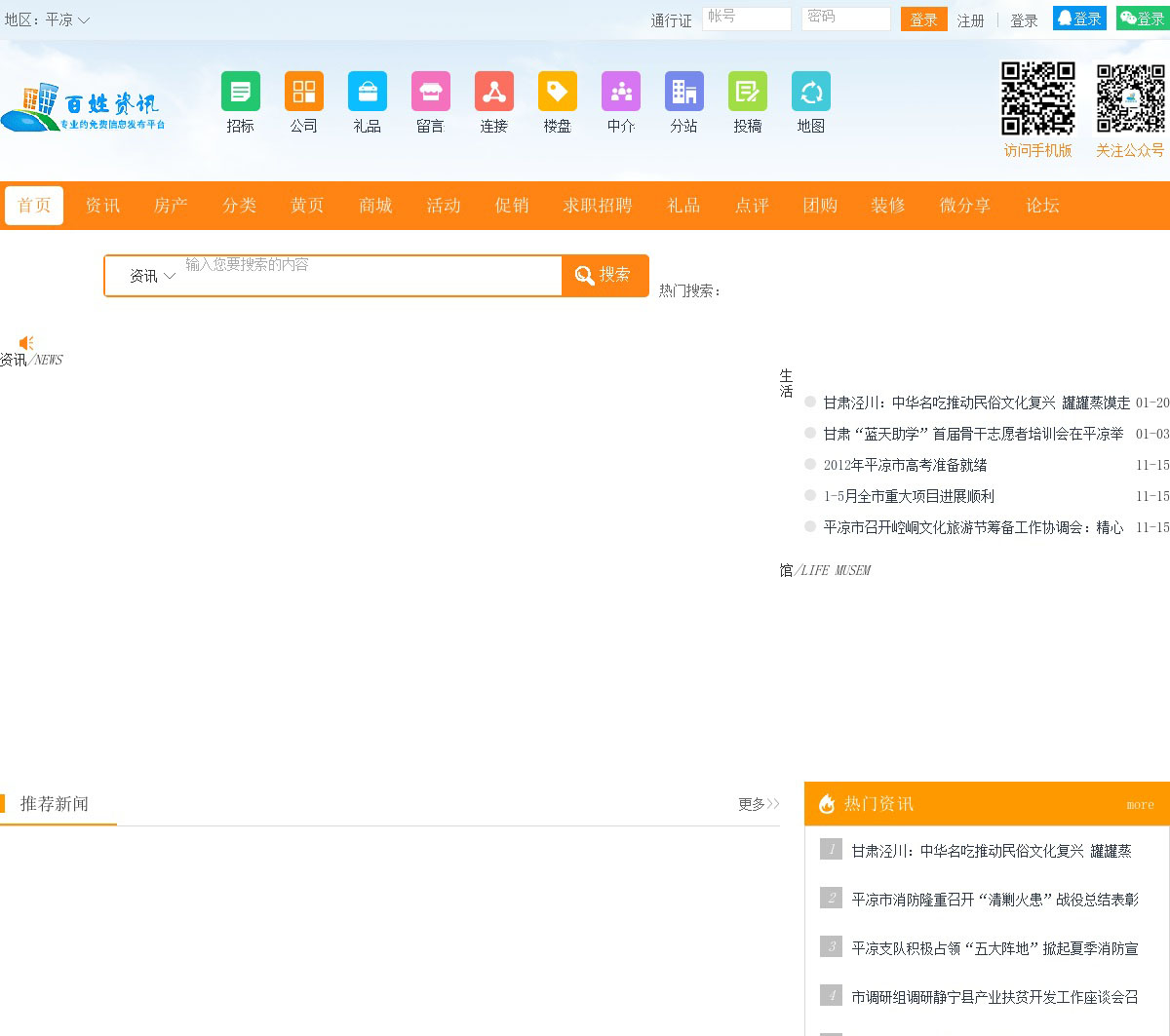
Task: Log in with the WeChat button
Action: tap(1142, 19)
